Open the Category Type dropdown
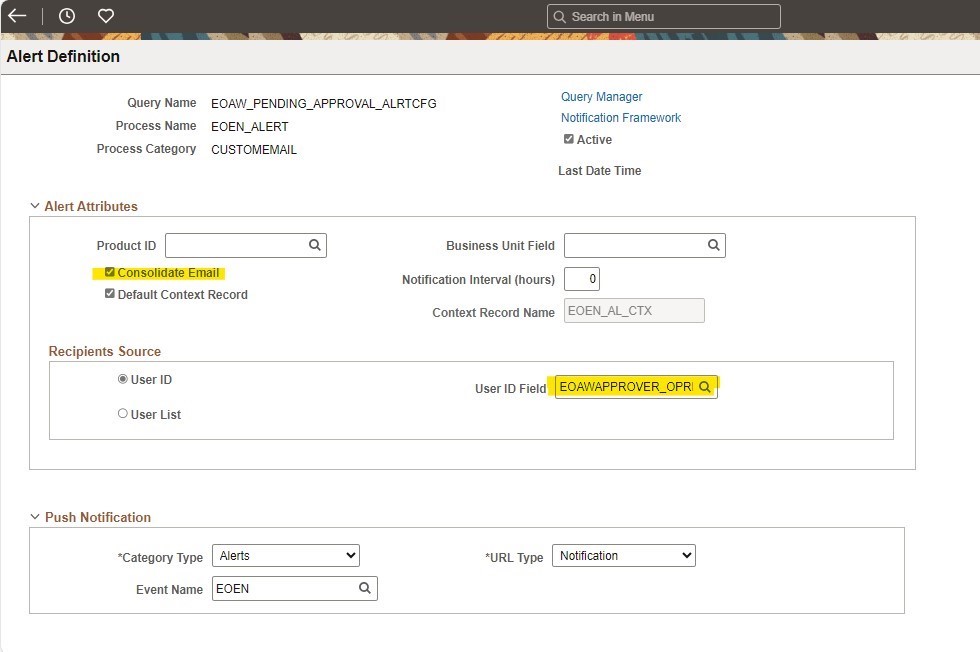 pyautogui.click(x=286, y=555)
